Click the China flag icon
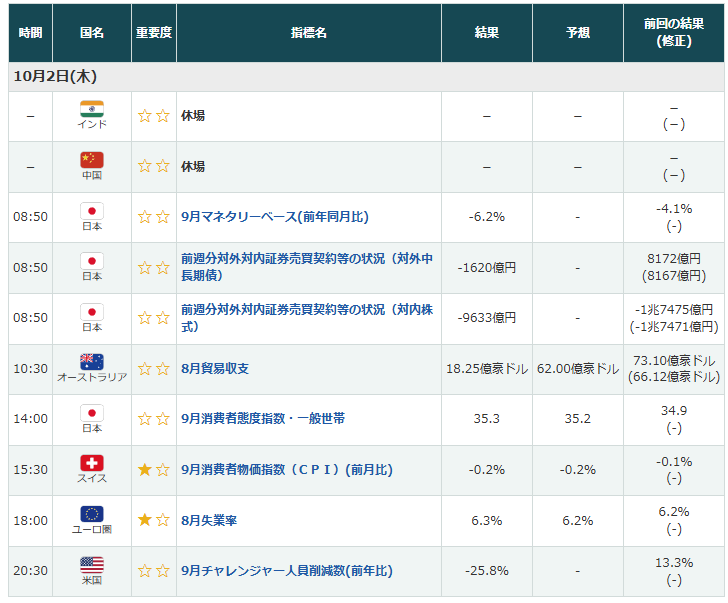728x603 pixels. pyautogui.click(x=92, y=160)
